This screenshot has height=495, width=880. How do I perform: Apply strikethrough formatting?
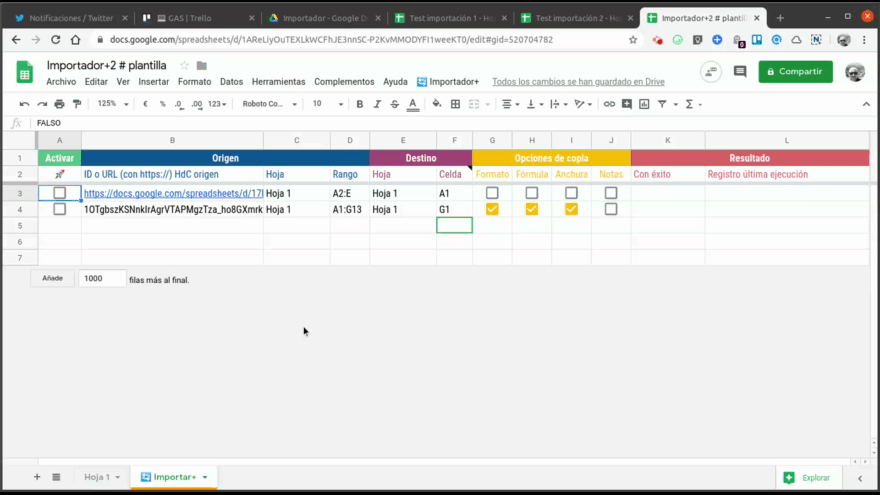click(395, 104)
